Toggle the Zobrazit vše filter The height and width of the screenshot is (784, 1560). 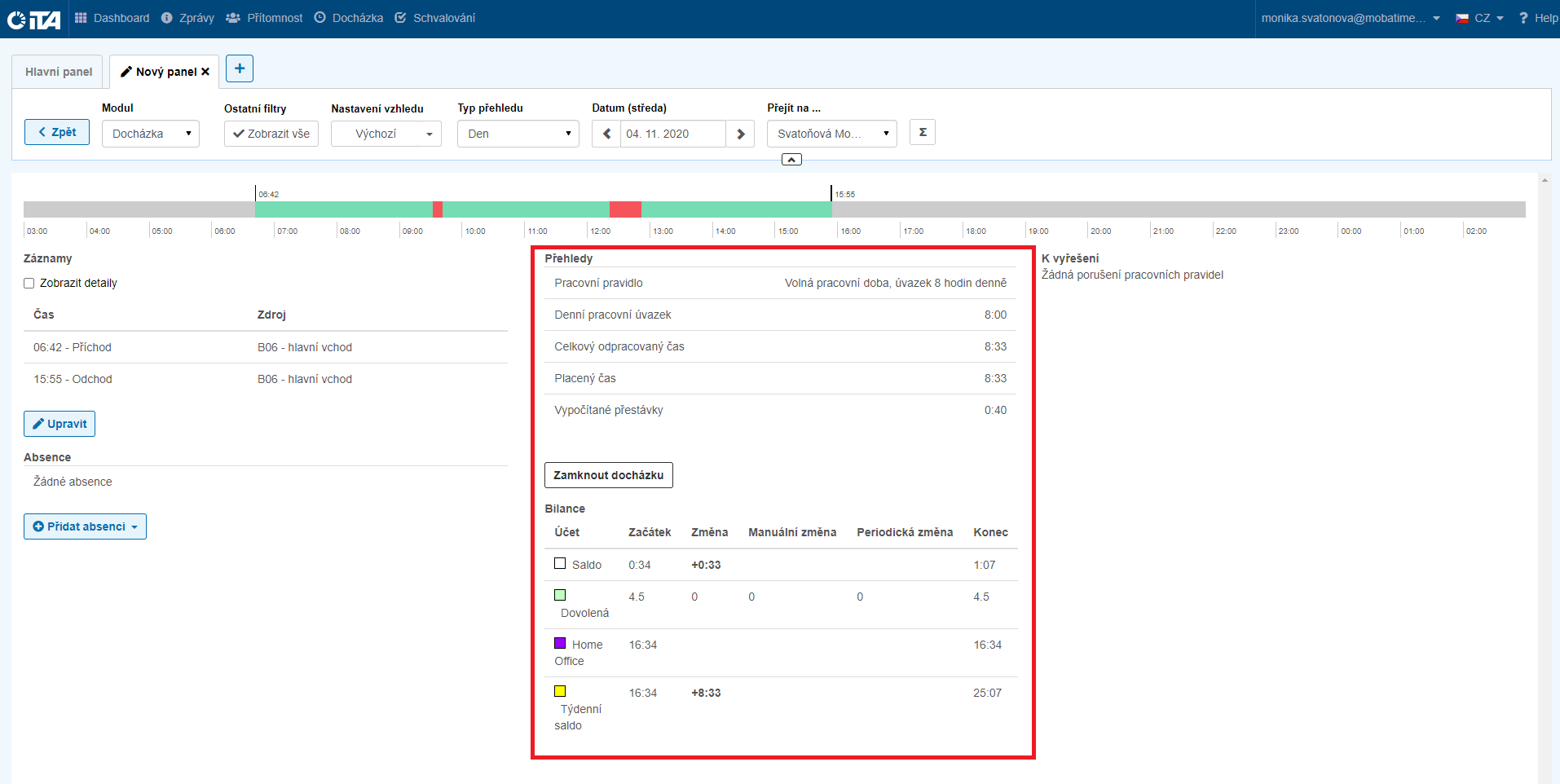(x=271, y=134)
